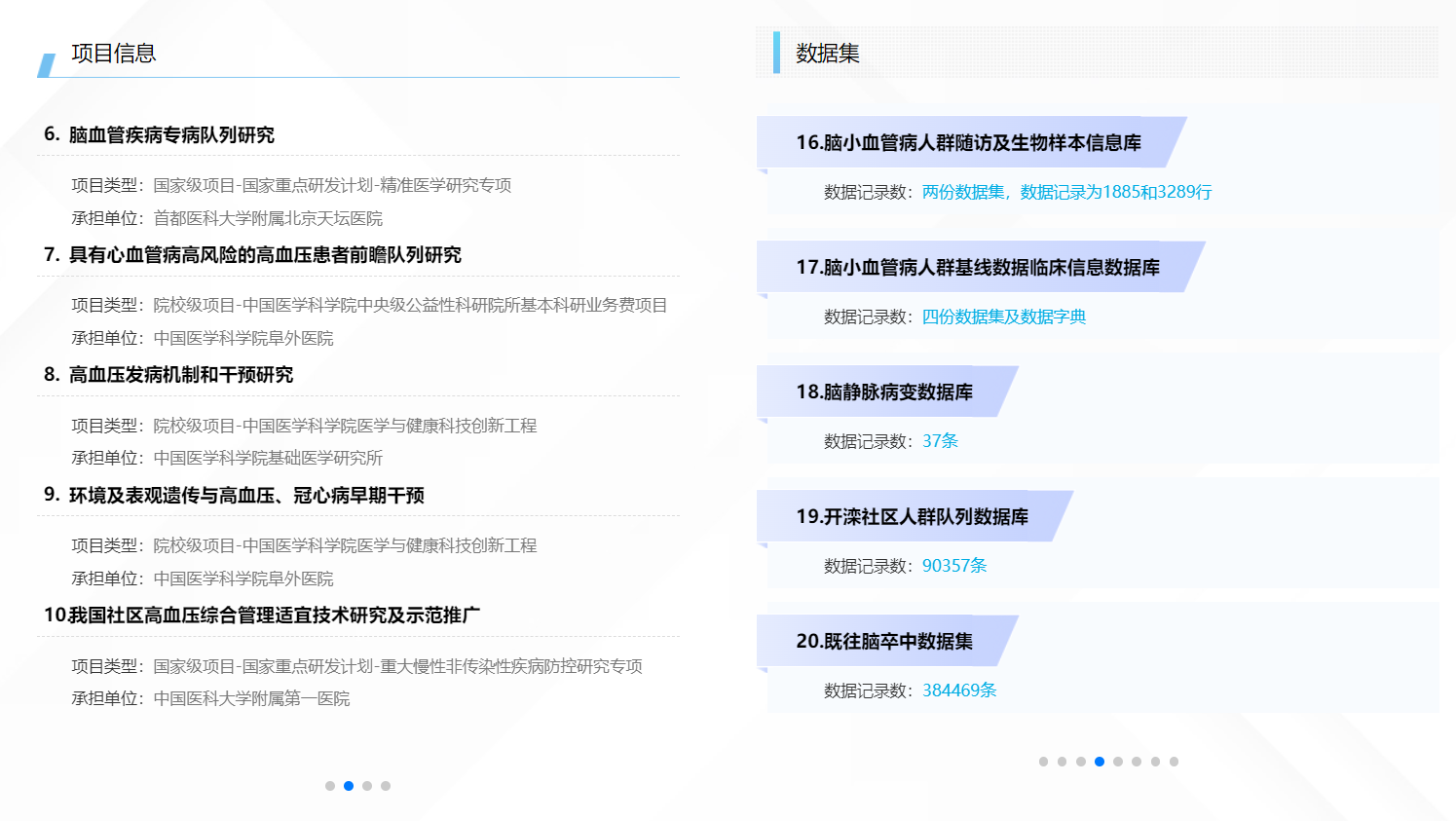The image size is (1456, 821).
Task: Open project 9 环境及表观遗传与高血压、冠心病早期干预
Action: [x=245, y=496]
